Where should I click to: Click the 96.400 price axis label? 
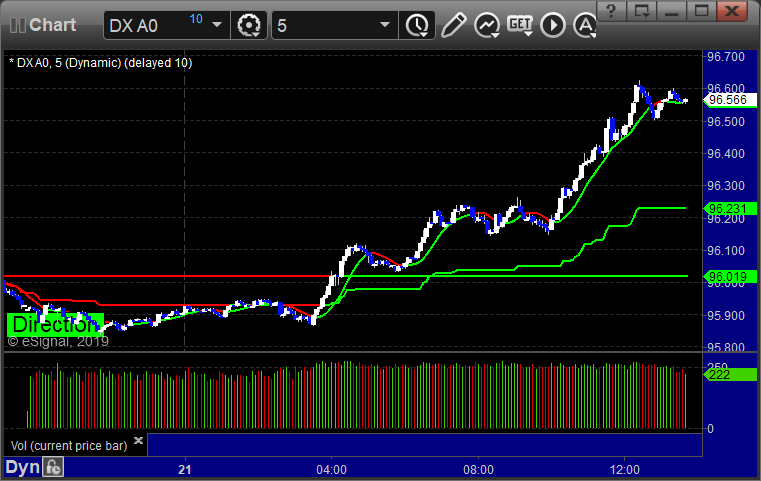tap(726, 154)
